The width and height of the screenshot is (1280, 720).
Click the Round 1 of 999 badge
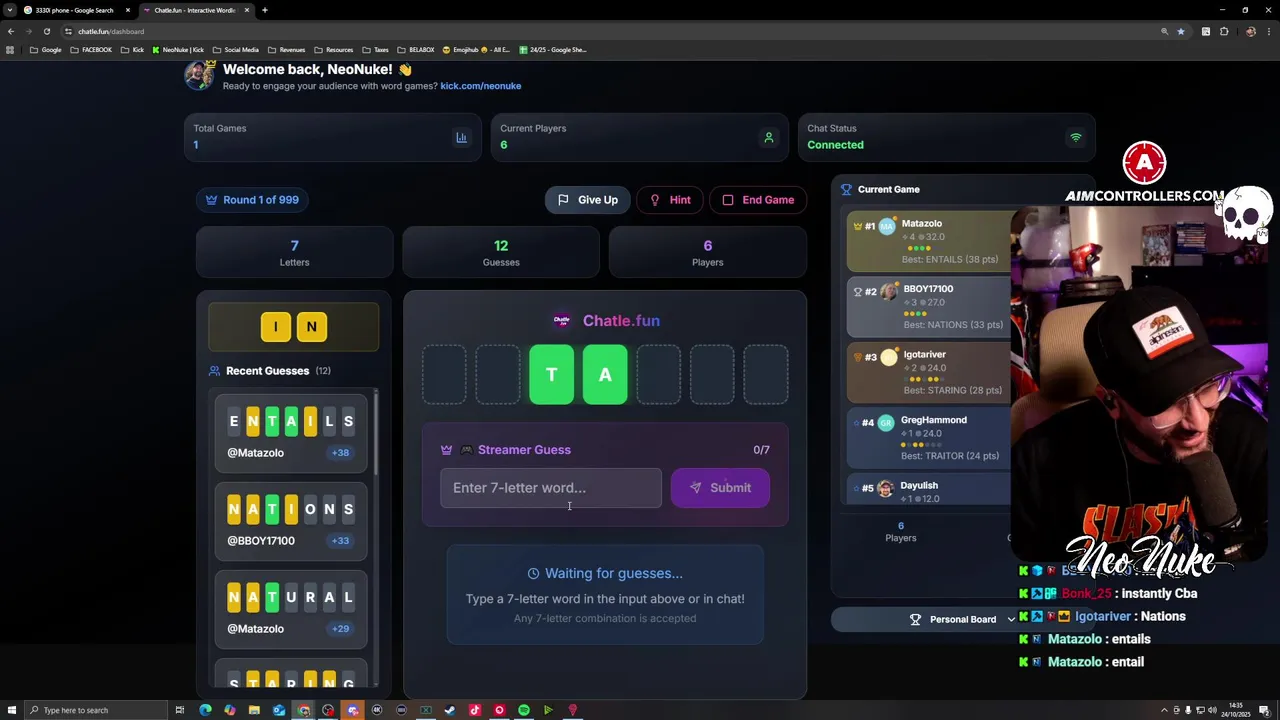tap(252, 200)
